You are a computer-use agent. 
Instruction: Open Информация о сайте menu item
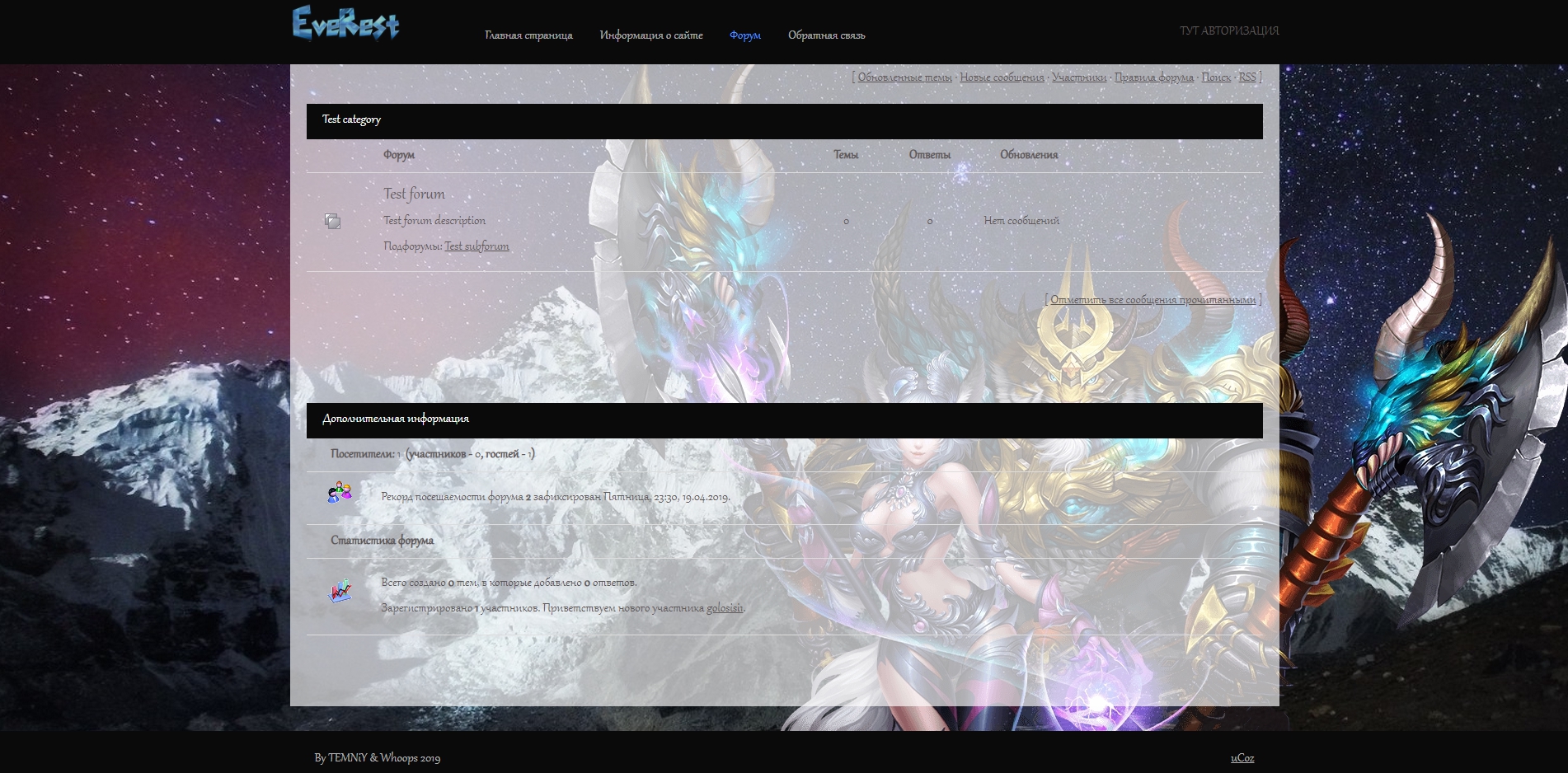(651, 35)
